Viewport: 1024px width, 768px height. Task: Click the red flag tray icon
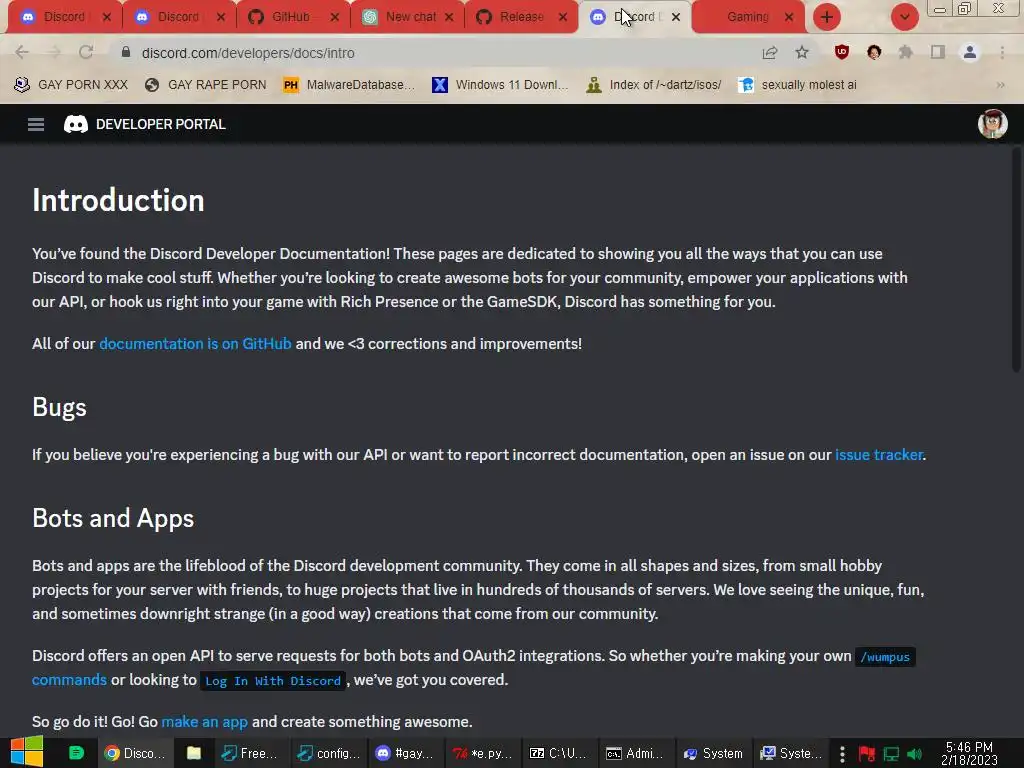(x=867, y=754)
